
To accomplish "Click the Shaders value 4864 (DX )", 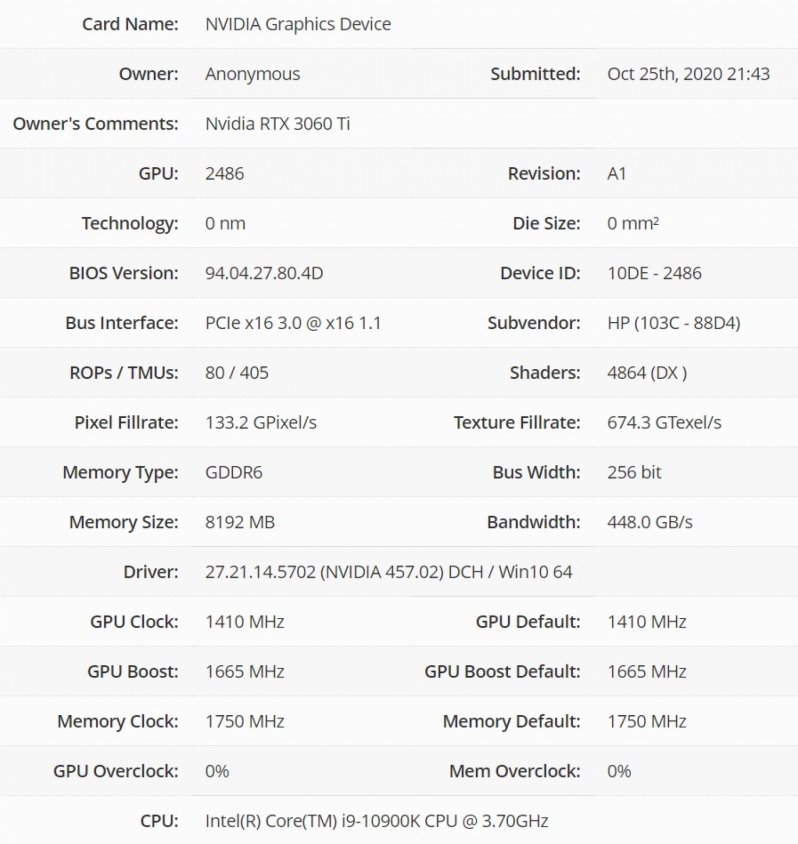I will click(x=647, y=373).
